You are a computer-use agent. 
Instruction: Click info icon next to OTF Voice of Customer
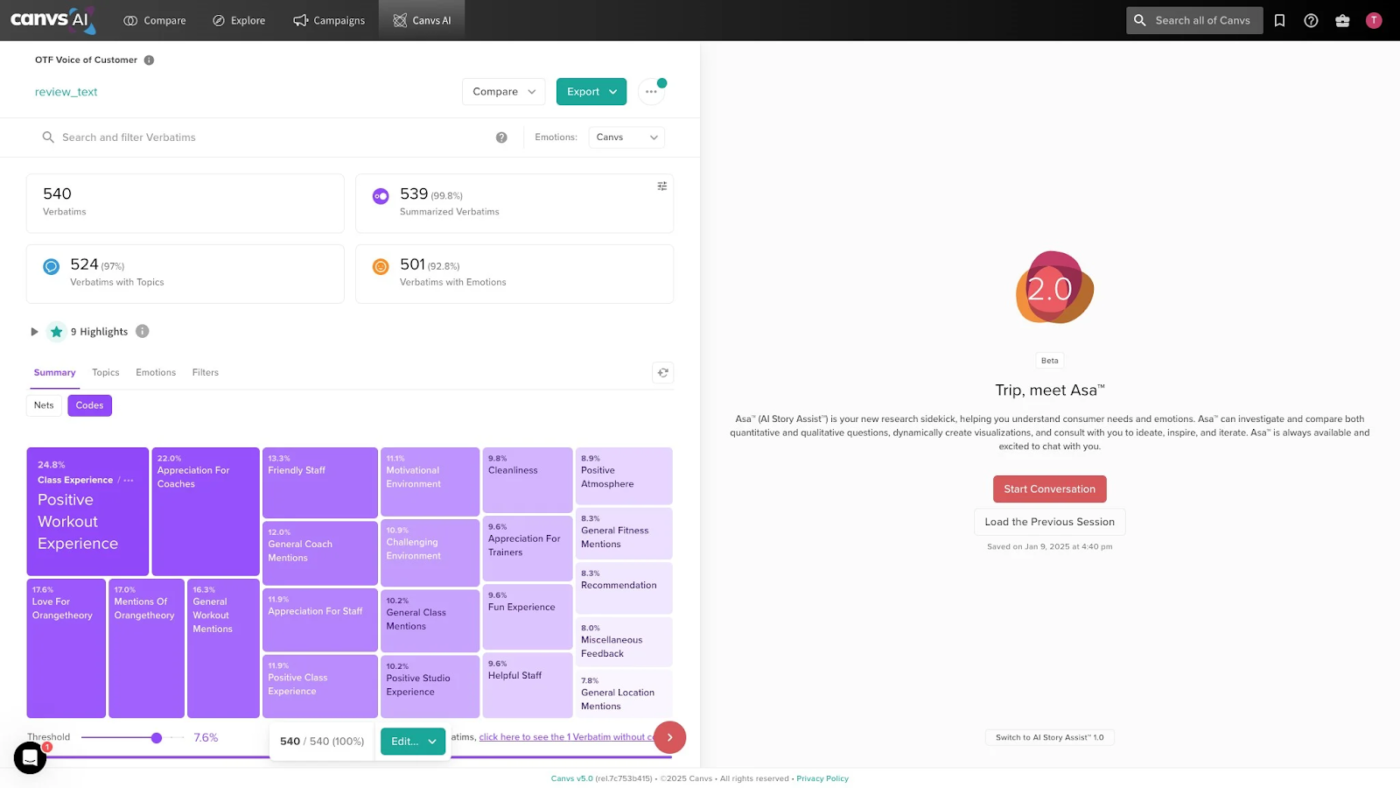149,60
